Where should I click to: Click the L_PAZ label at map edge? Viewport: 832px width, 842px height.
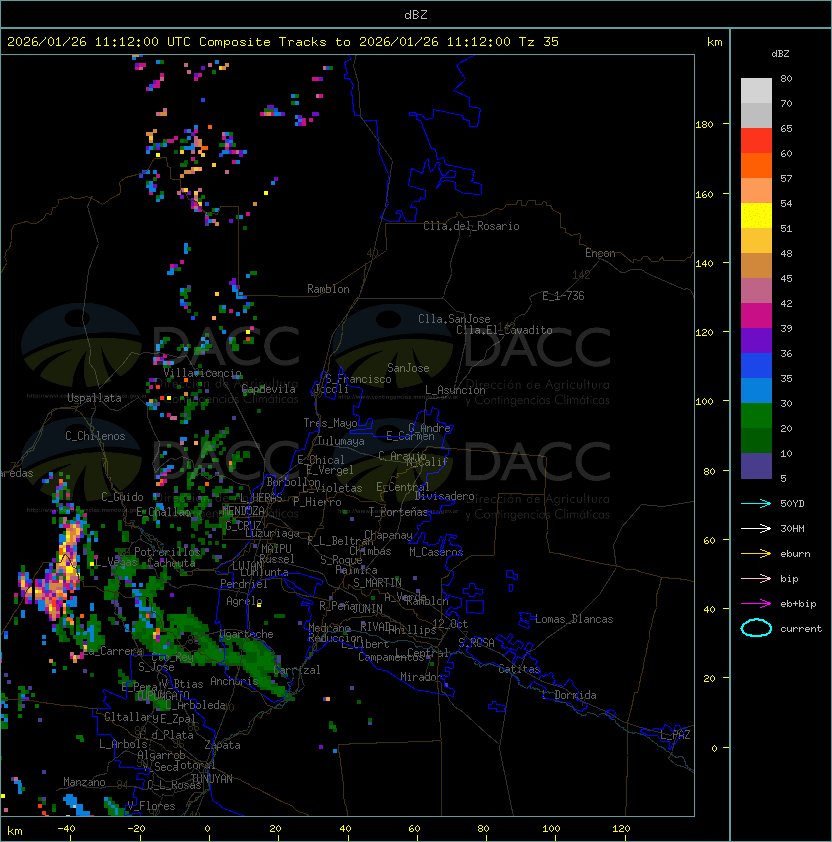675,735
